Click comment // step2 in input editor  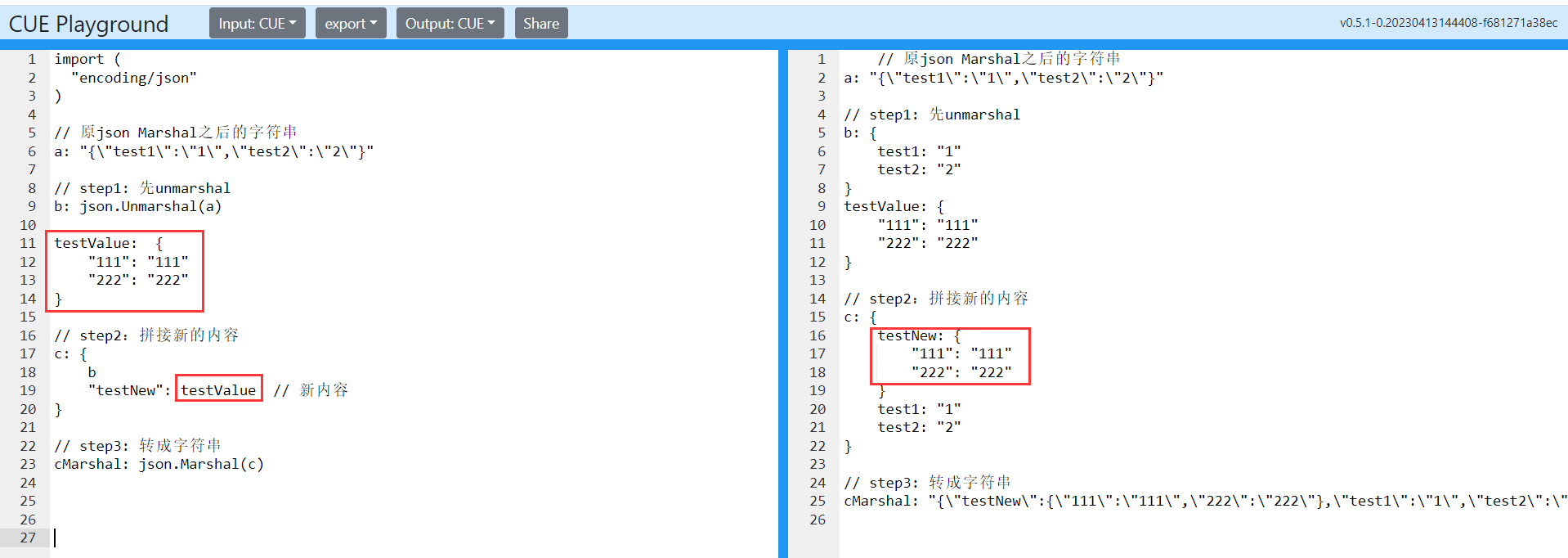(x=146, y=335)
